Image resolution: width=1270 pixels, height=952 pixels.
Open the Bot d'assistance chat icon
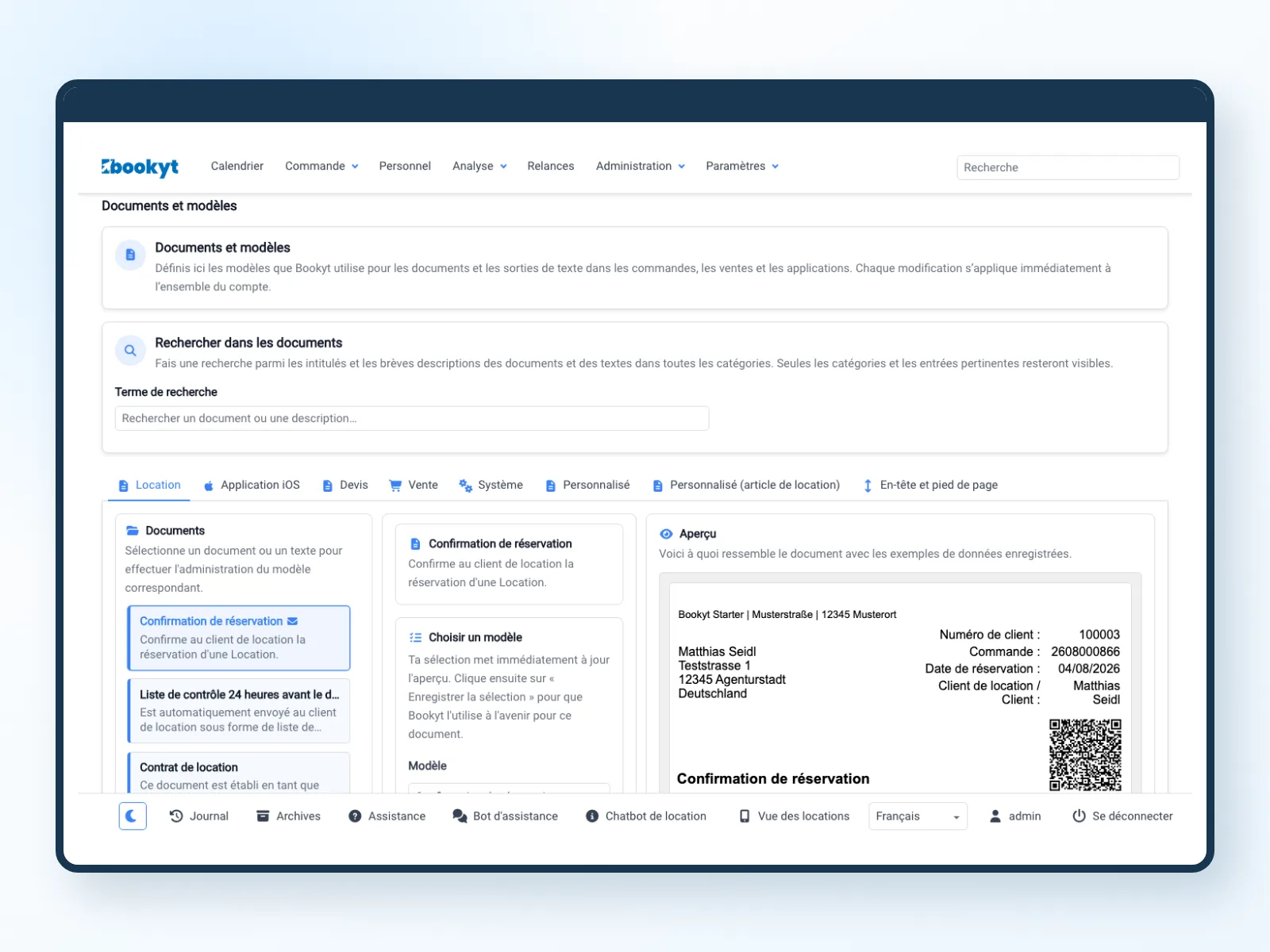[x=460, y=816]
